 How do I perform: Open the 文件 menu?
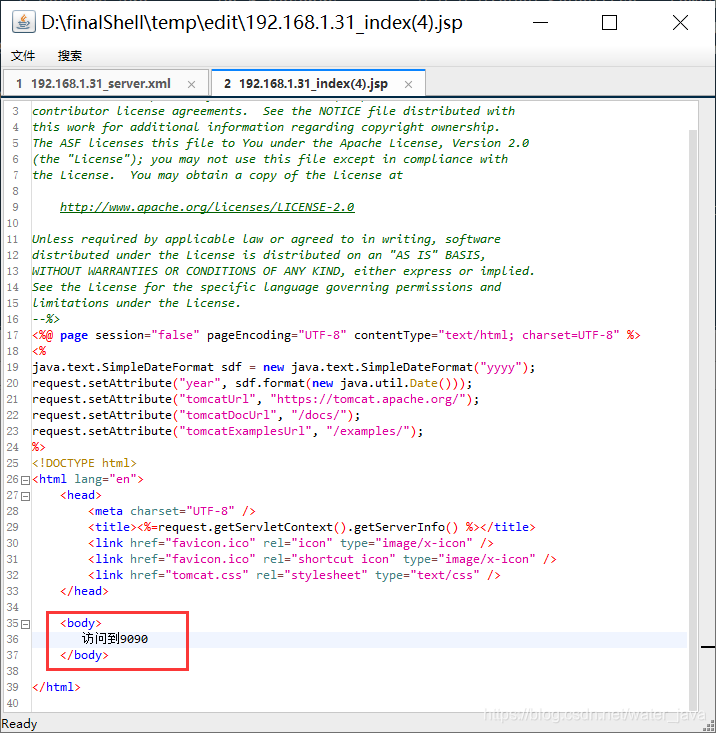tap(23, 56)
